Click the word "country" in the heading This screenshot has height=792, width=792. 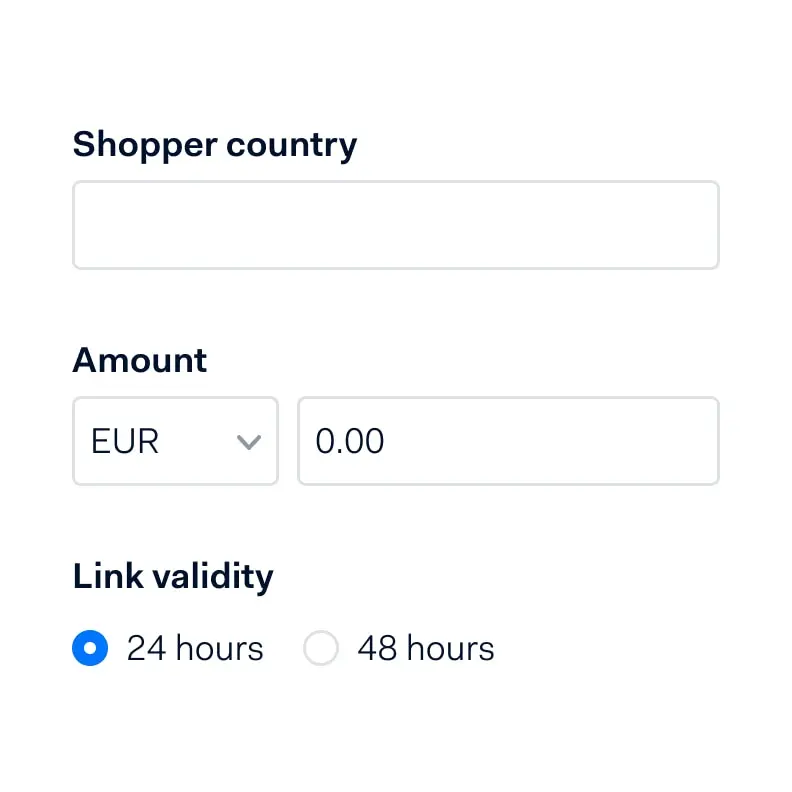coord(291,146)
